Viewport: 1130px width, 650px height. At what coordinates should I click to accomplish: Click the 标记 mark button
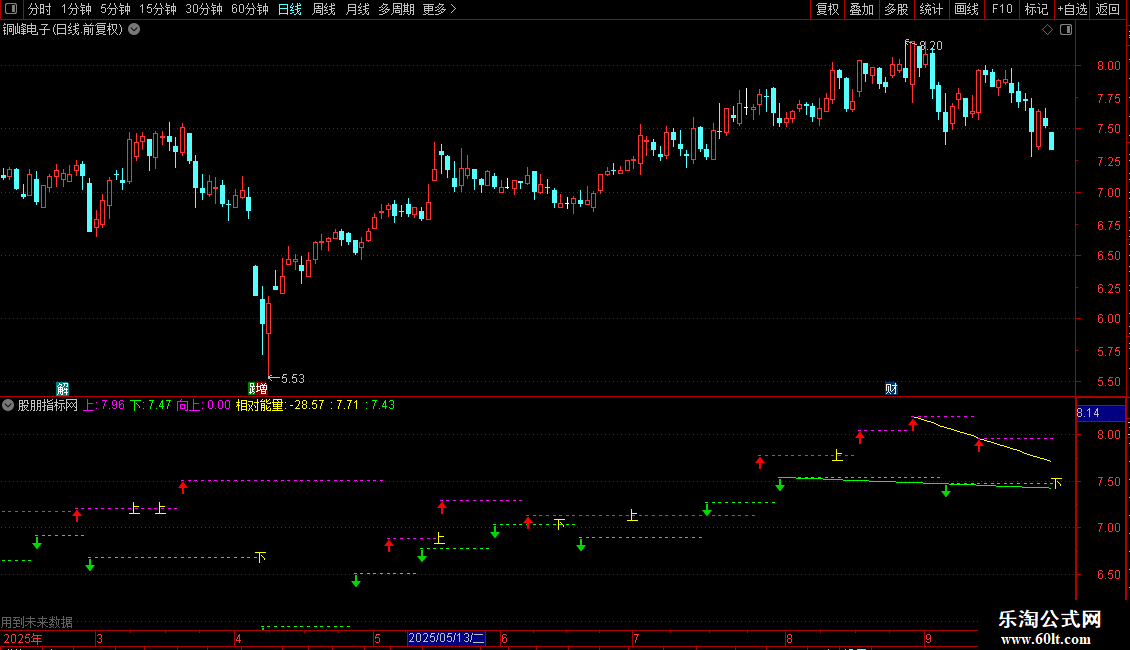1036,9
